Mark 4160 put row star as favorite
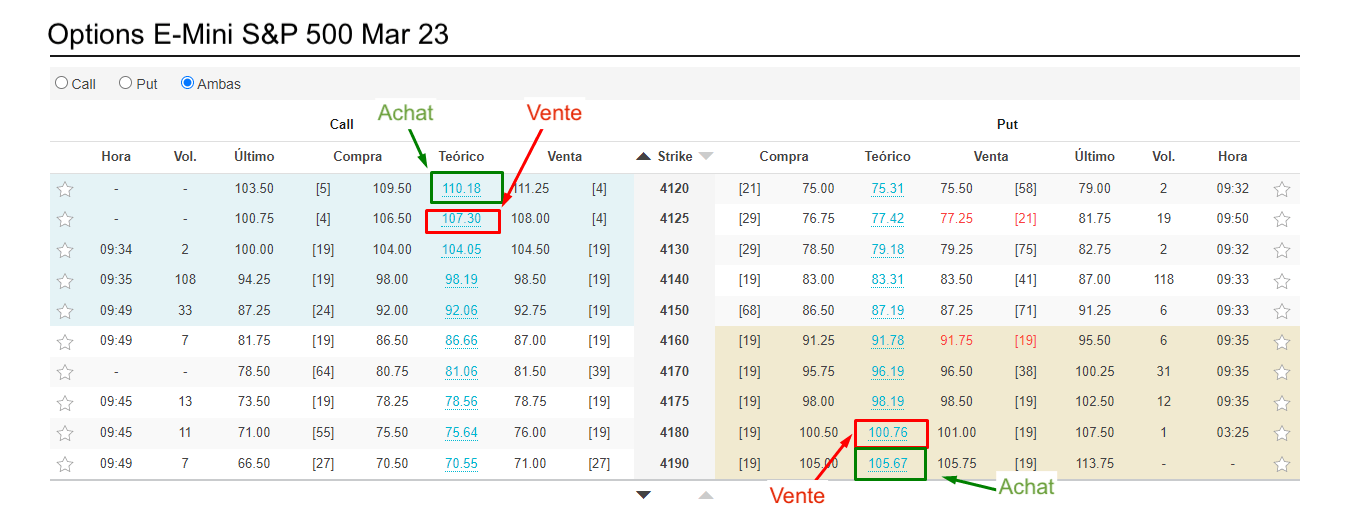1361x510 pixels. pos(1282,342)
